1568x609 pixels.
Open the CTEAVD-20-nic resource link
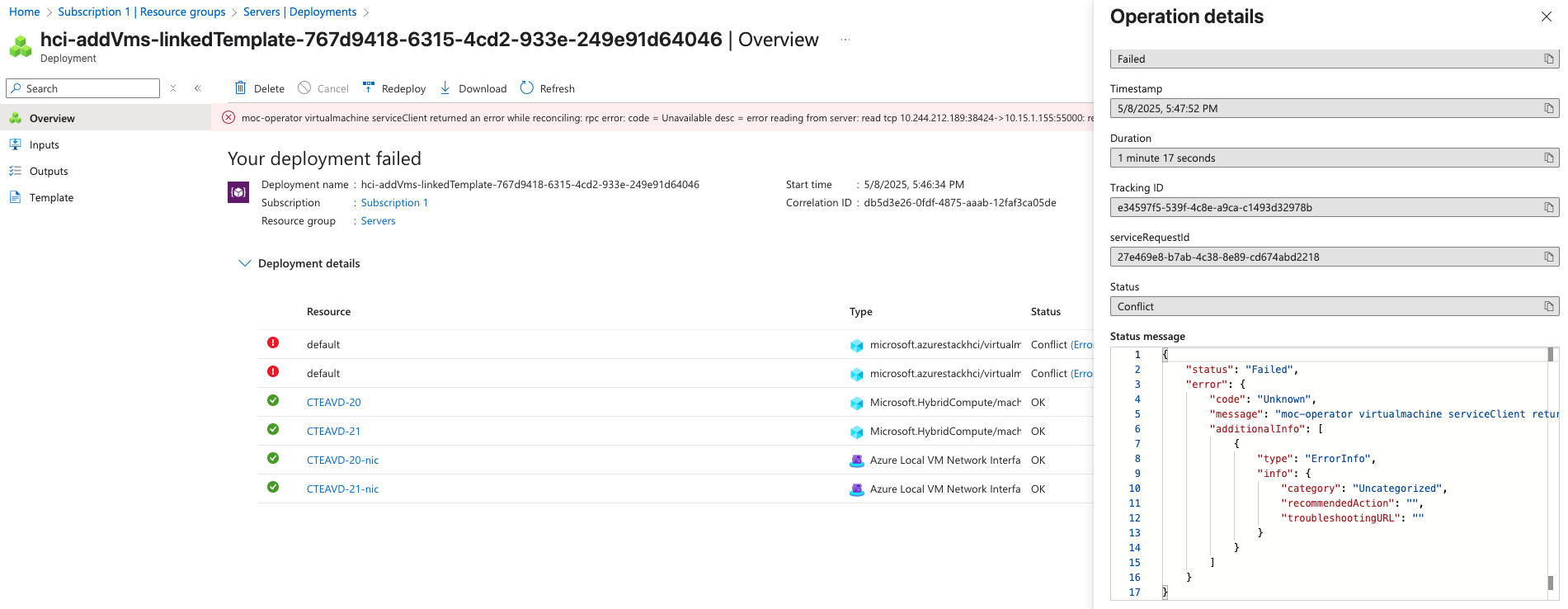pos(343,460)
